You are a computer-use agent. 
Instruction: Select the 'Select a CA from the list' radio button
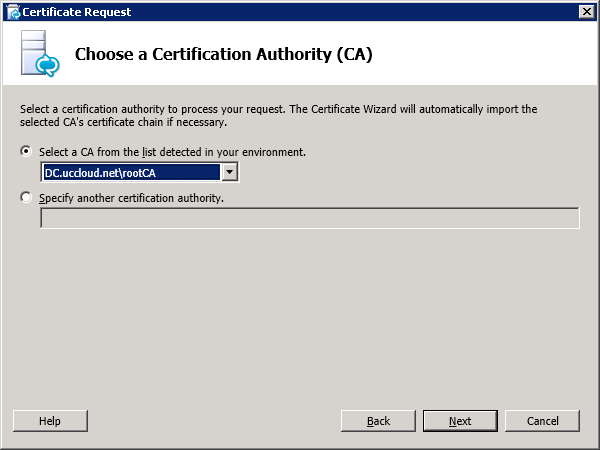(x=26, y=152)
